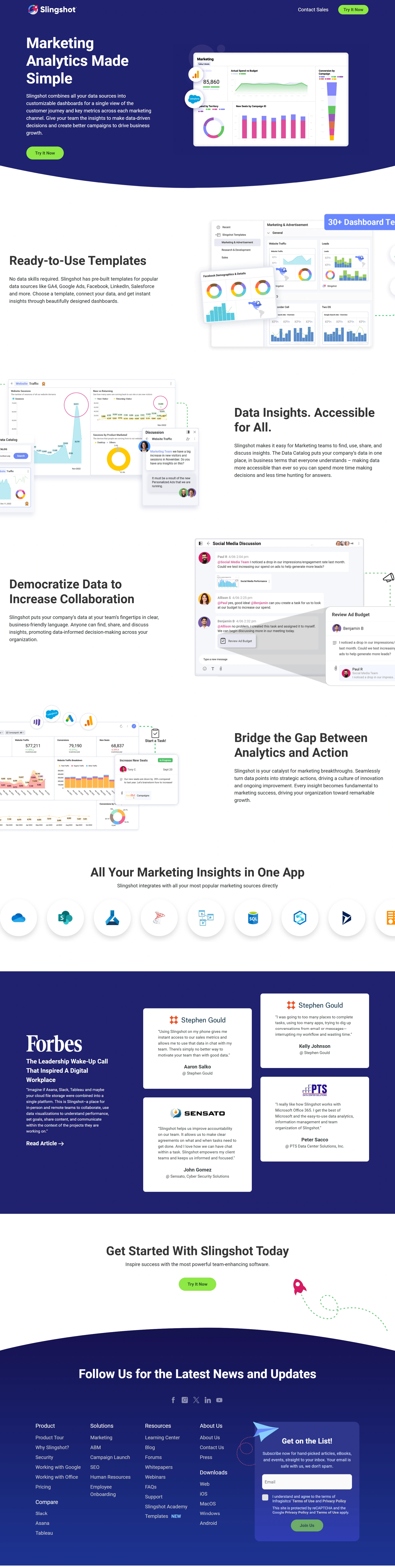Open Why Slingshot? footer link
395x1568 pixels.
point(52,1448)
